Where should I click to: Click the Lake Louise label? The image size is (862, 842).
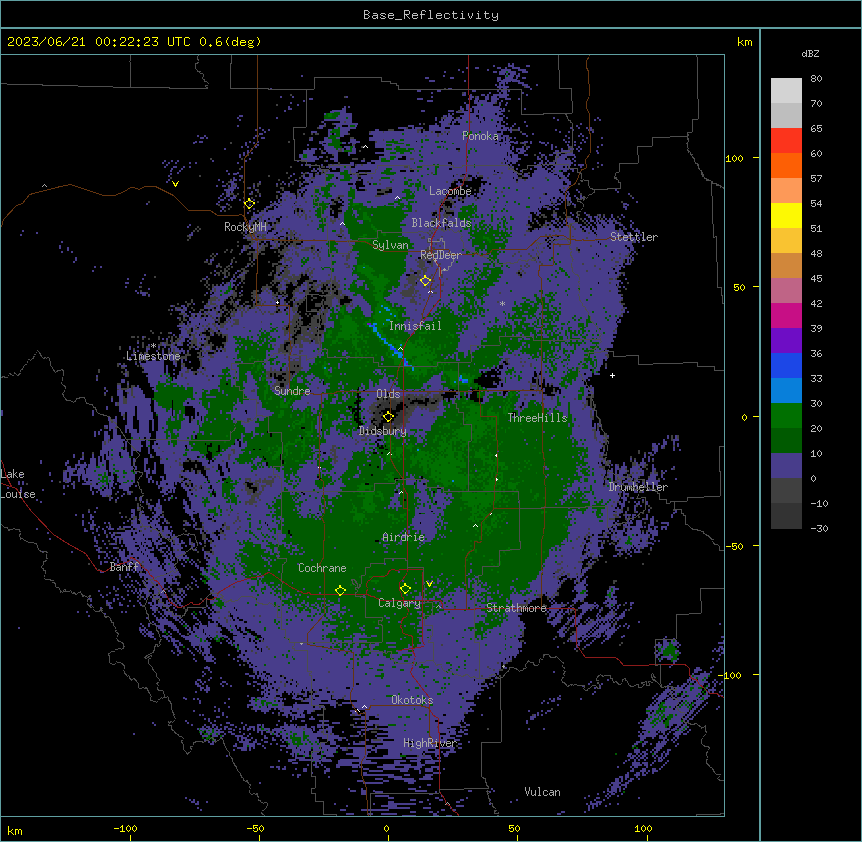coord(18,484)
